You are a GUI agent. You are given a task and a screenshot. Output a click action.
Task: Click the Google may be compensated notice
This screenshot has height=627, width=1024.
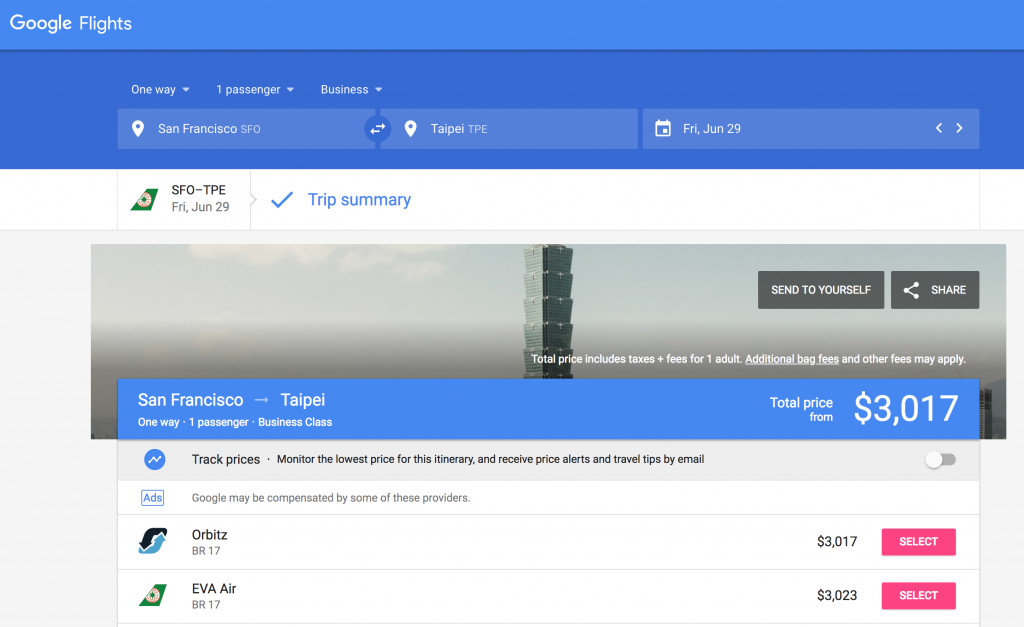pos(331,498)
